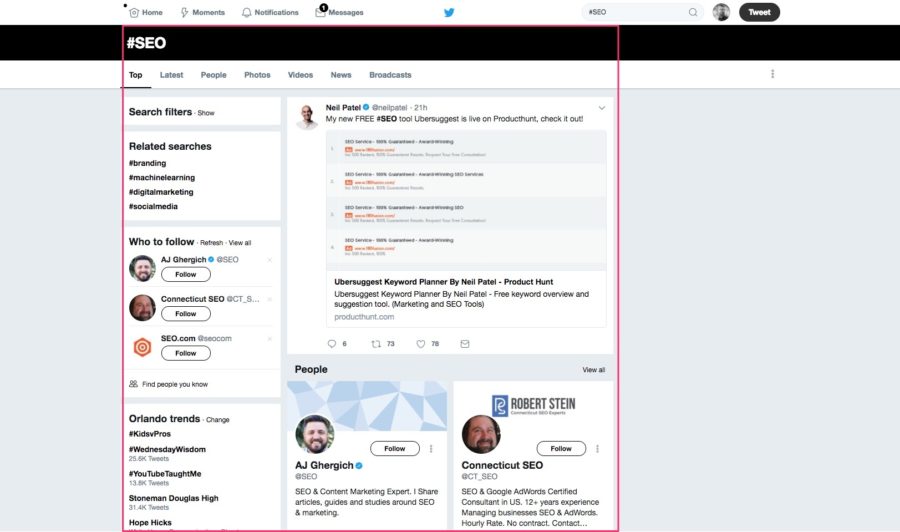Change the Orlando trends location
This screenshot has width=900, height=532.
(218, 420)
